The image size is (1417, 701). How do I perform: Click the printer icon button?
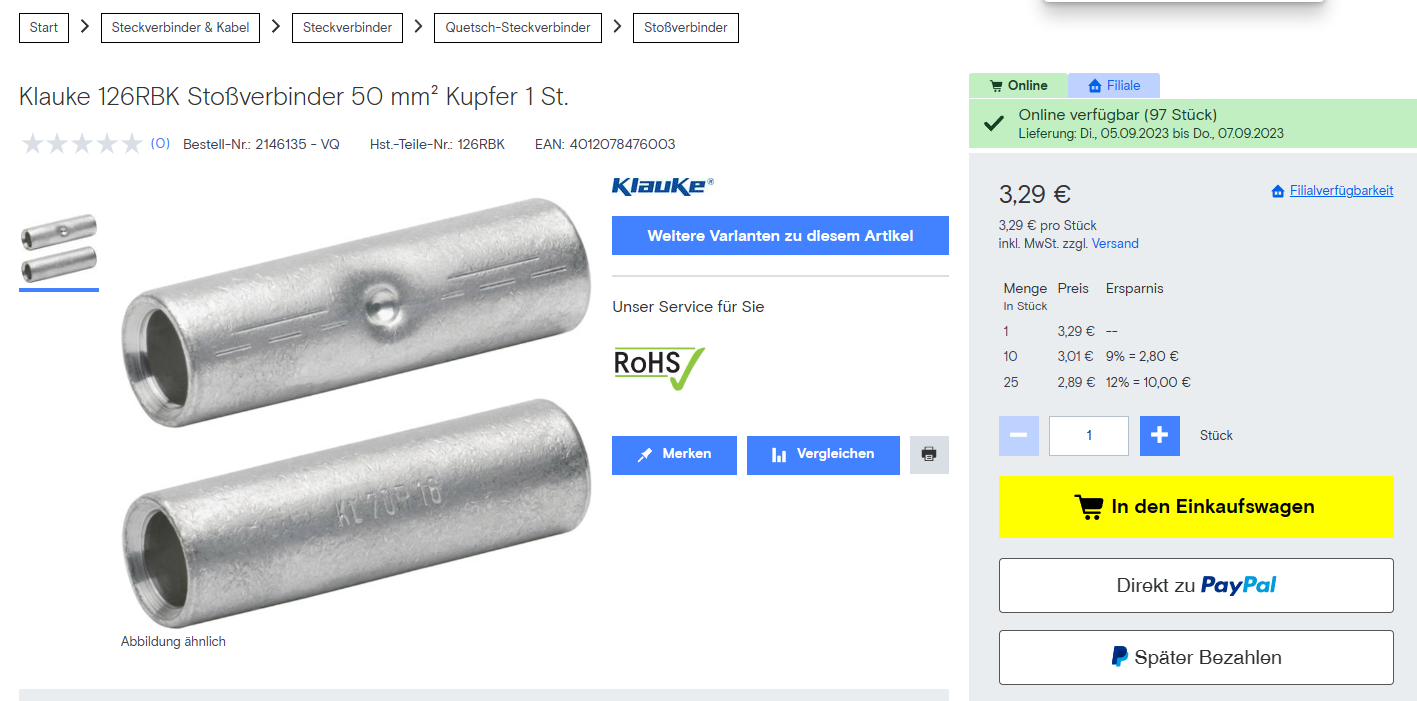(x=929, y=455)
